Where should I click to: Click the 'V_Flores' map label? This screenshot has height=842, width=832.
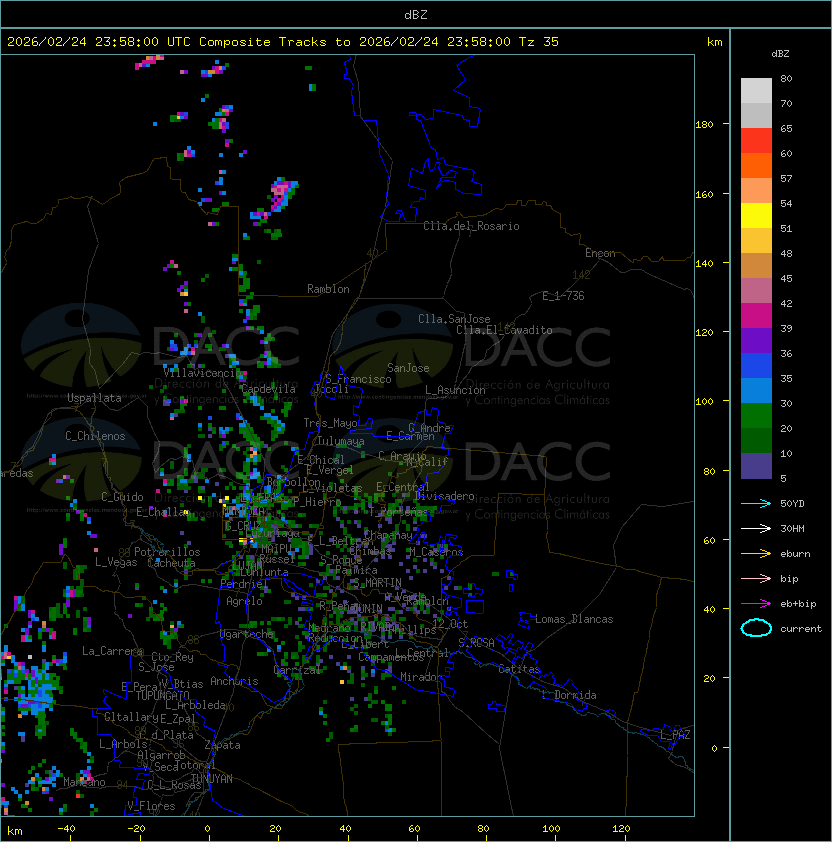(x=151, y=806)
